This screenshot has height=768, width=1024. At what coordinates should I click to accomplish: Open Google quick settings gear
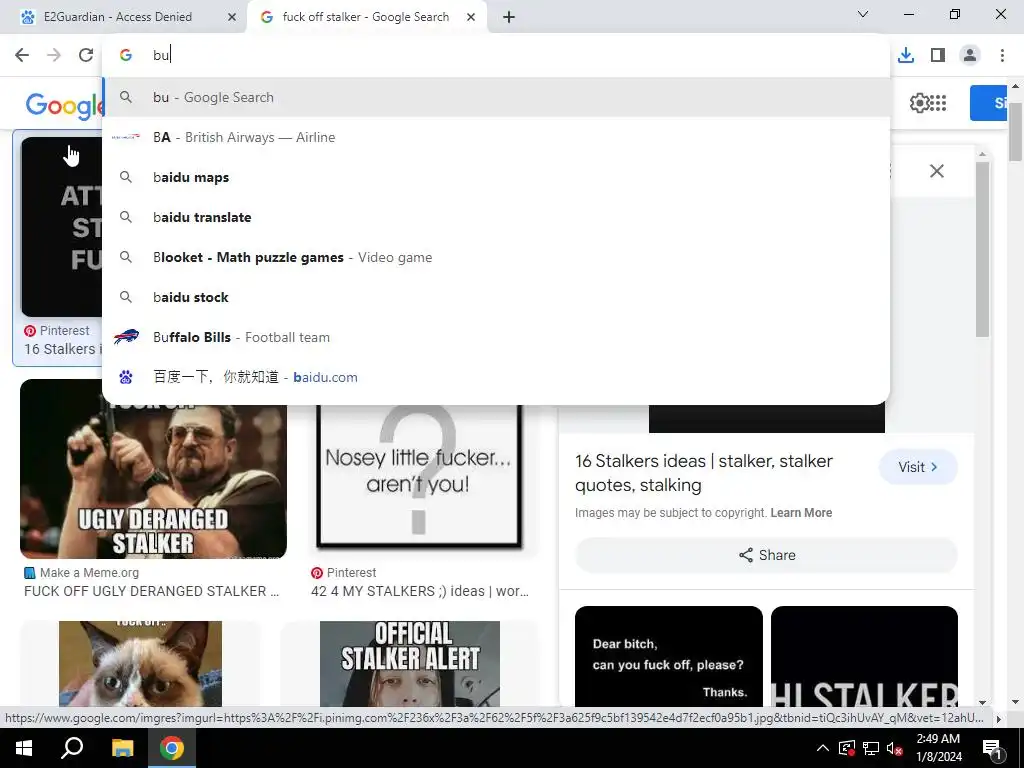click(920, 103)
